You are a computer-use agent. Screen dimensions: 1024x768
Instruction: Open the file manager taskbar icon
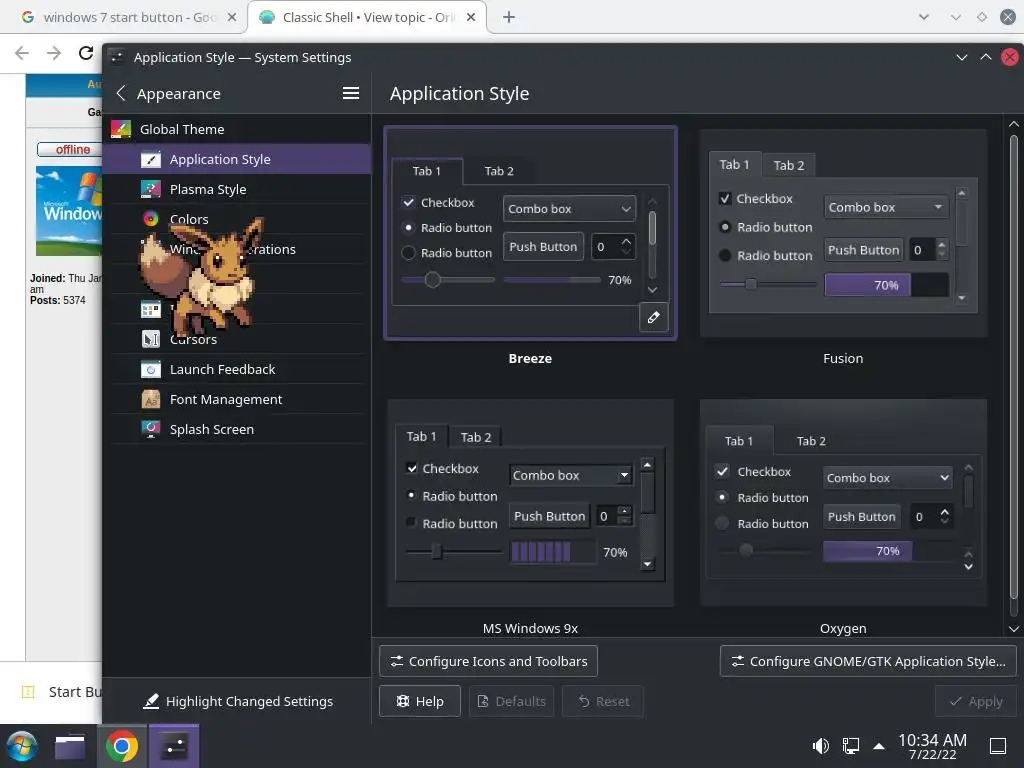(x=70, y=746)
